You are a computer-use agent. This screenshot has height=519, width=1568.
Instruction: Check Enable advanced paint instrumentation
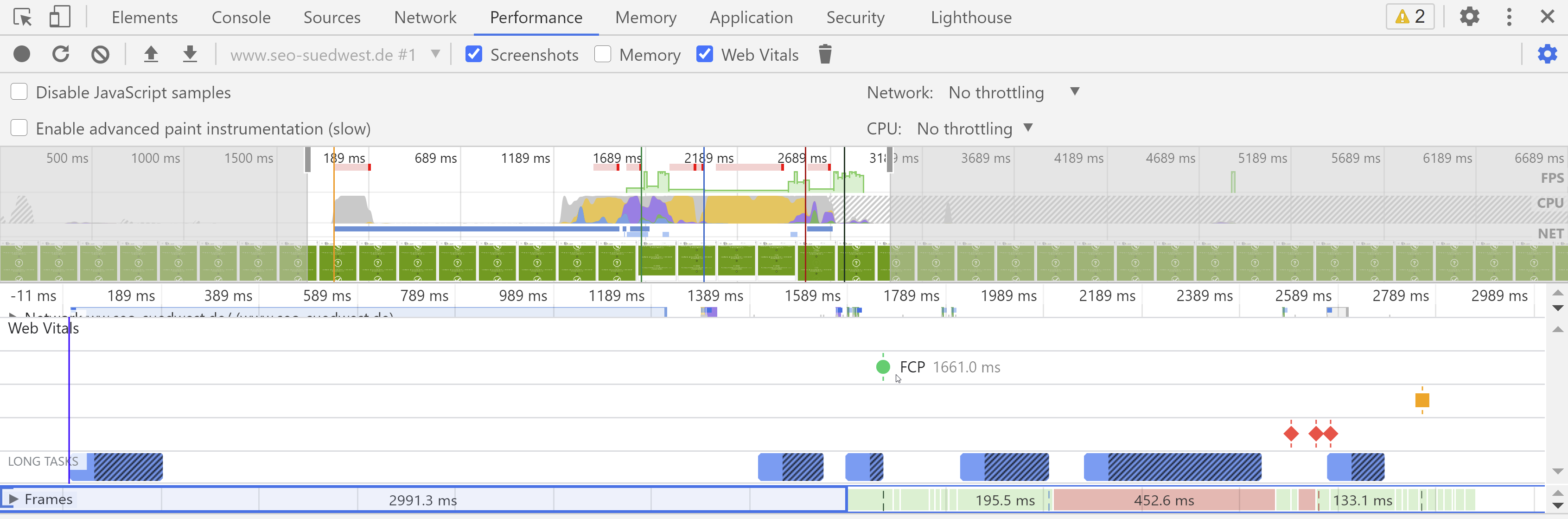tap(19, 128)
